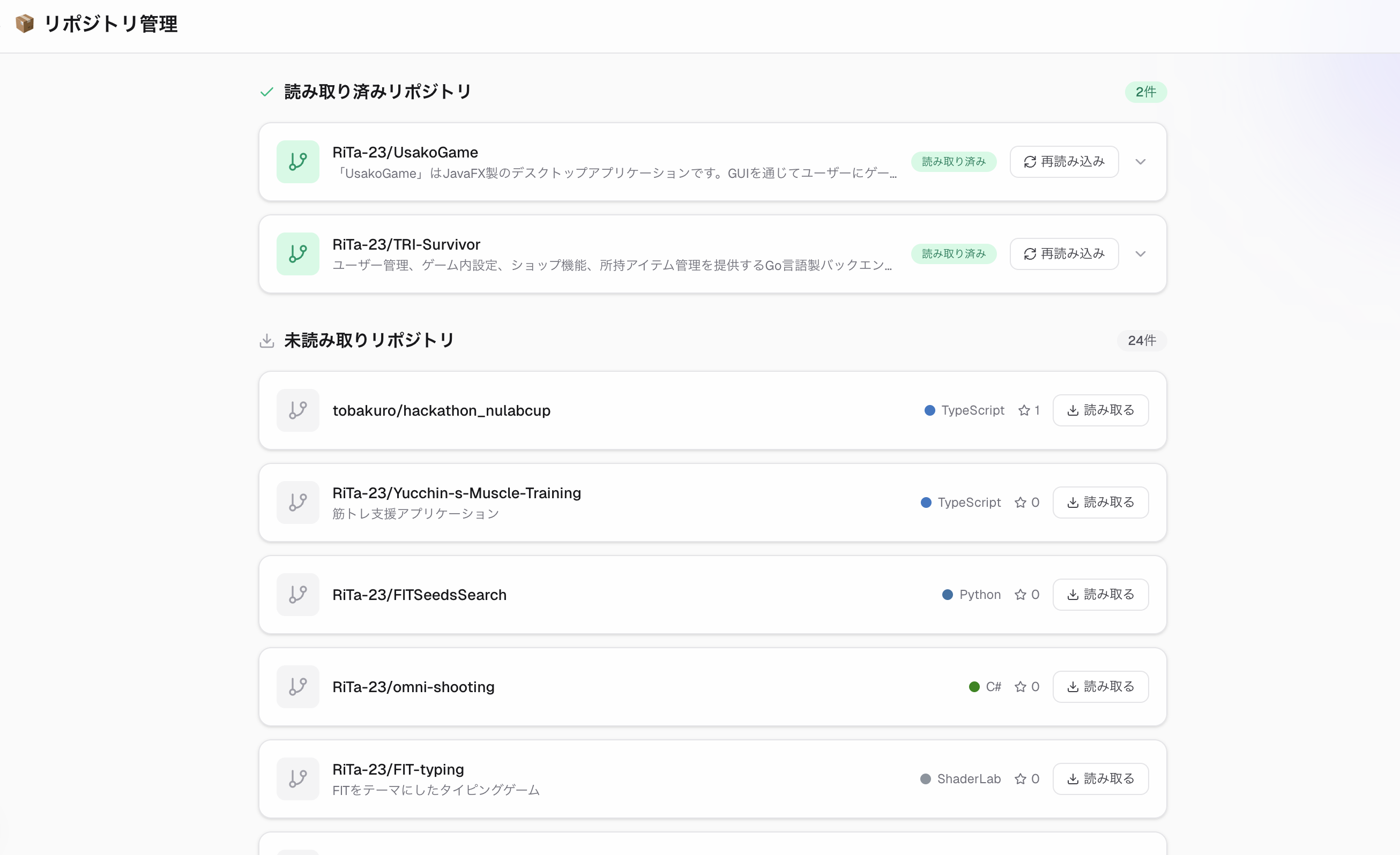Click the 読み取り済み badge on UsakoGame

954,162
